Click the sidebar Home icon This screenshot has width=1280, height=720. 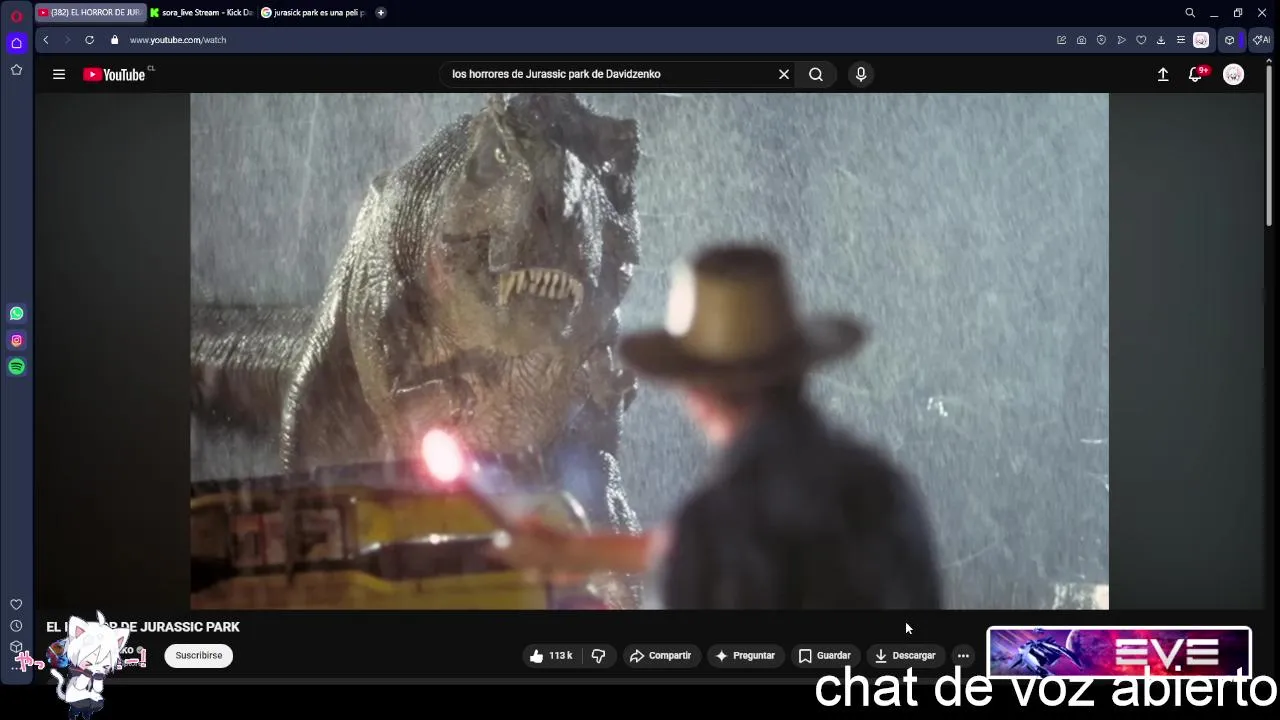16,43
